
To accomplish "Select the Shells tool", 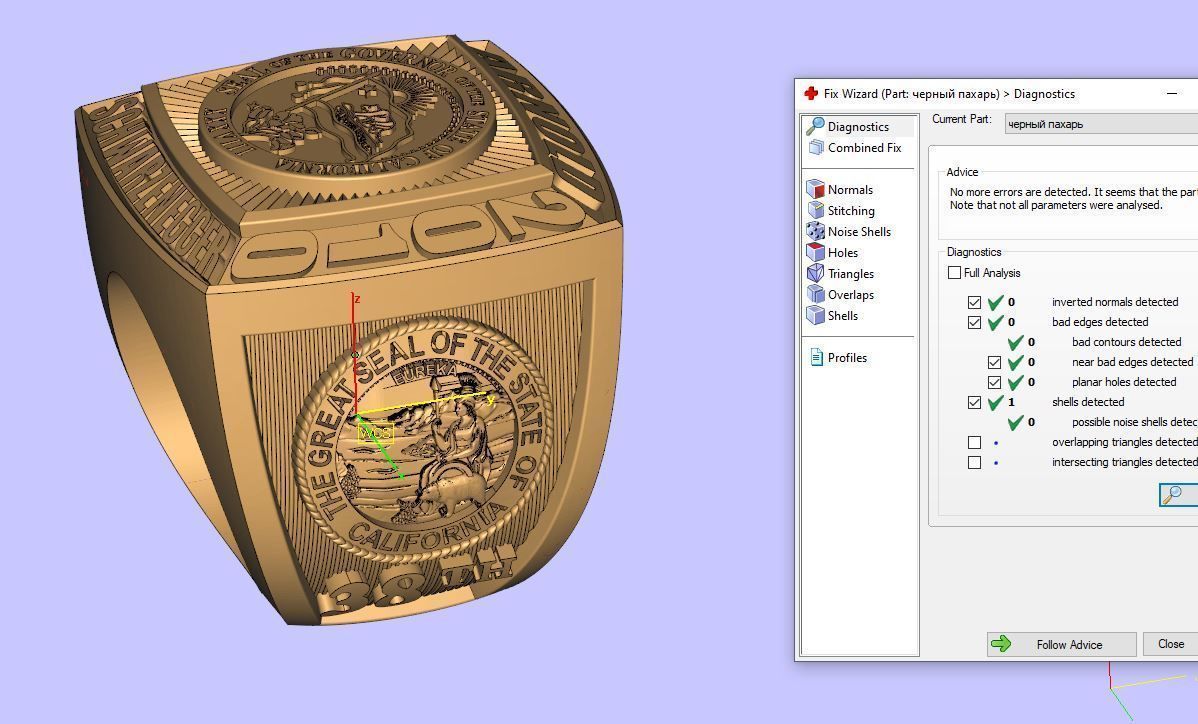I will click(843, 315).
